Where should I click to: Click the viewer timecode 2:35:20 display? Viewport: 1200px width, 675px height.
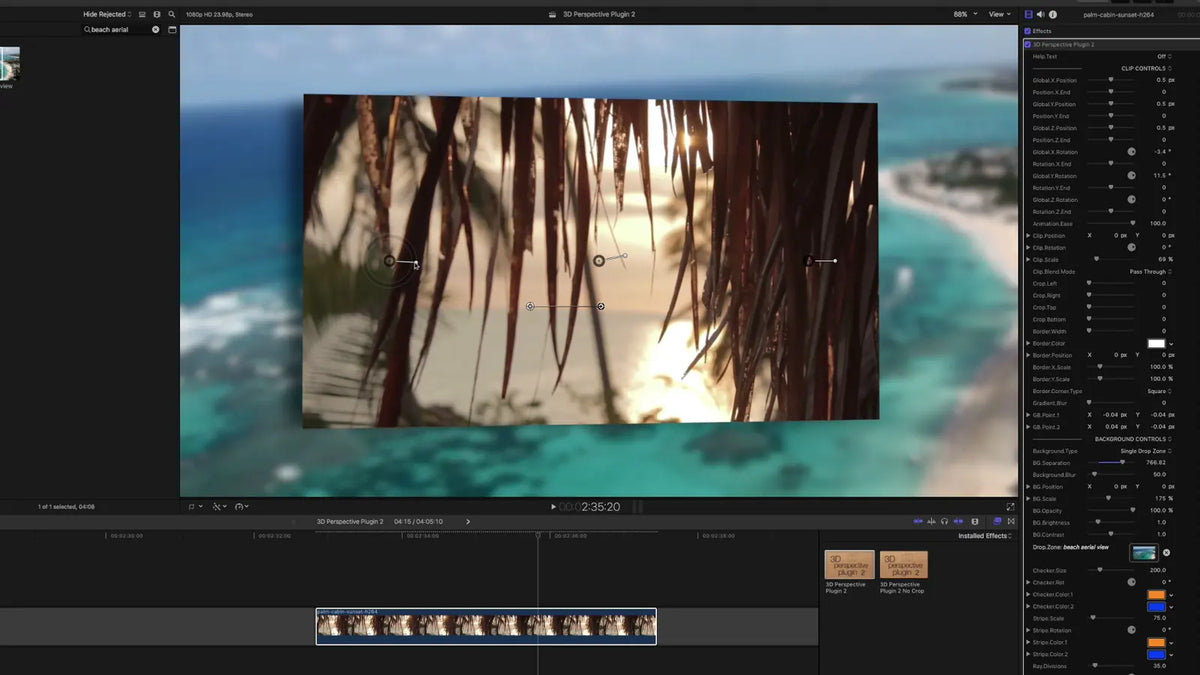(589, 507)
